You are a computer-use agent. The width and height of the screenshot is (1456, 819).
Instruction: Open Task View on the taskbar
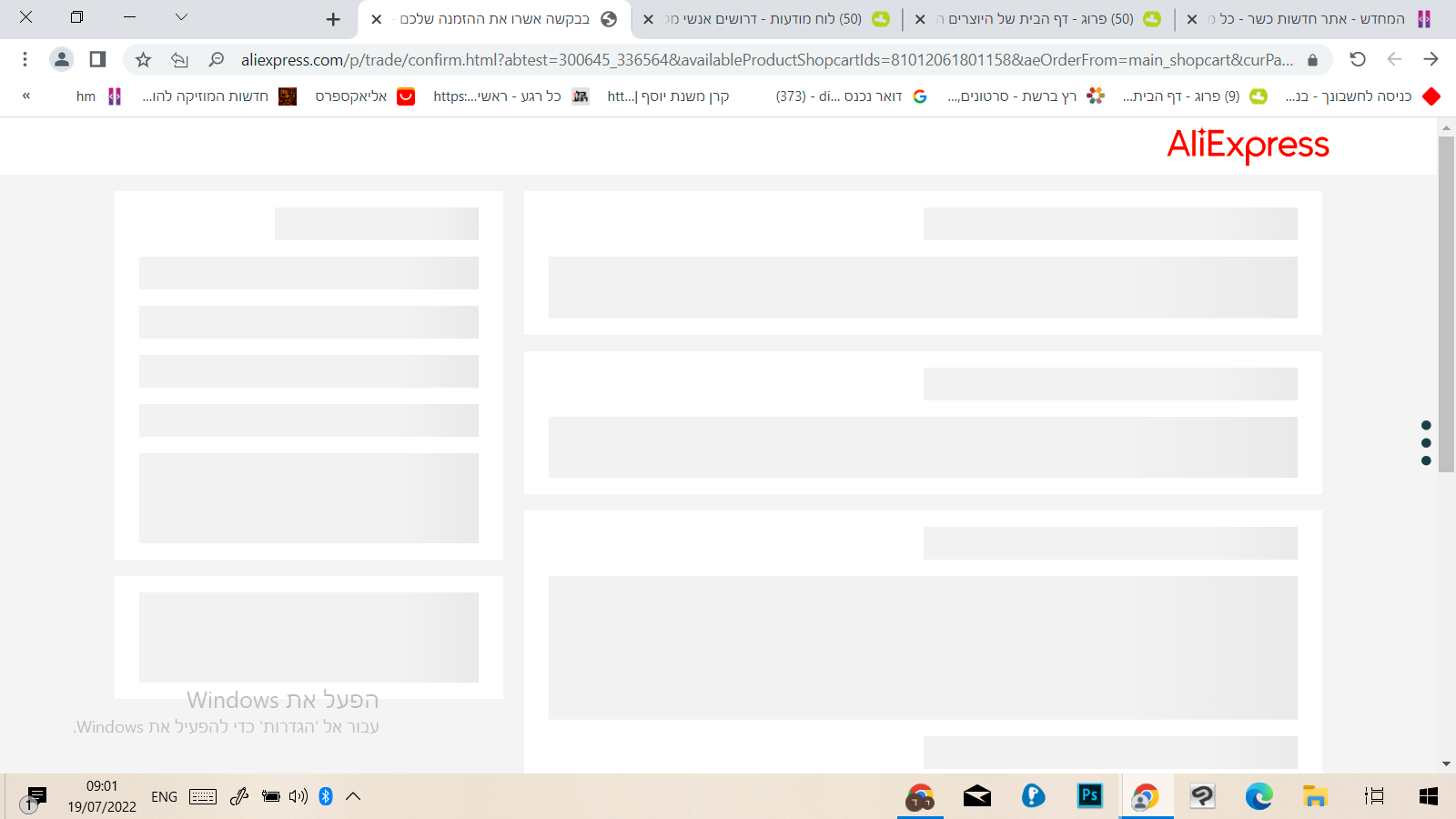pyautogui.click(x=1374, y=797)
